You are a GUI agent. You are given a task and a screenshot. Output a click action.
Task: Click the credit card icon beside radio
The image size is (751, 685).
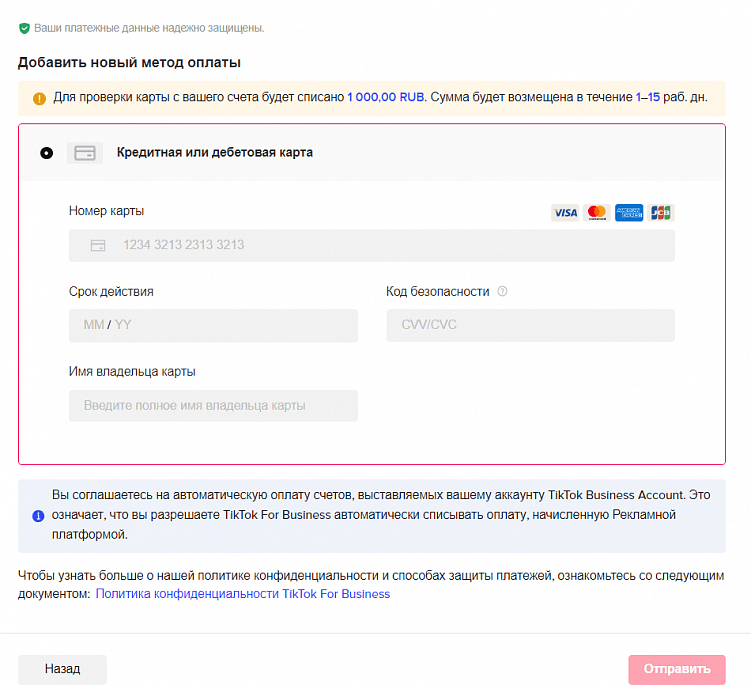coord(85,153)
